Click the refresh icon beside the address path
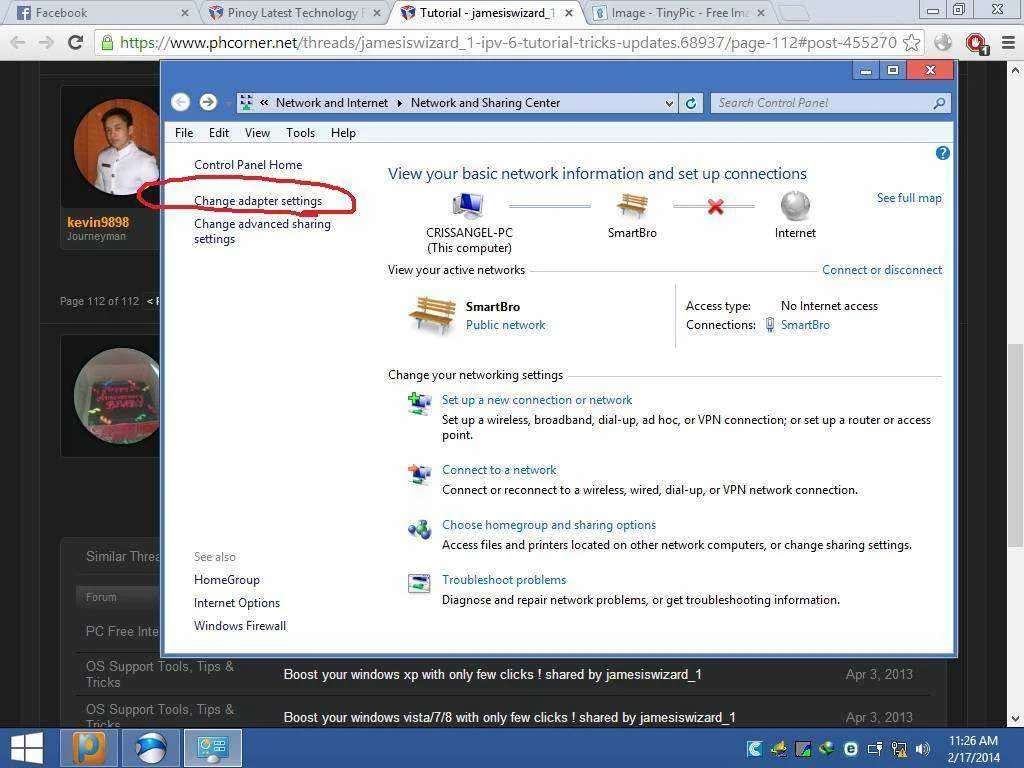Viewport: 1024px width, 768px height. [x=691, y=103]
